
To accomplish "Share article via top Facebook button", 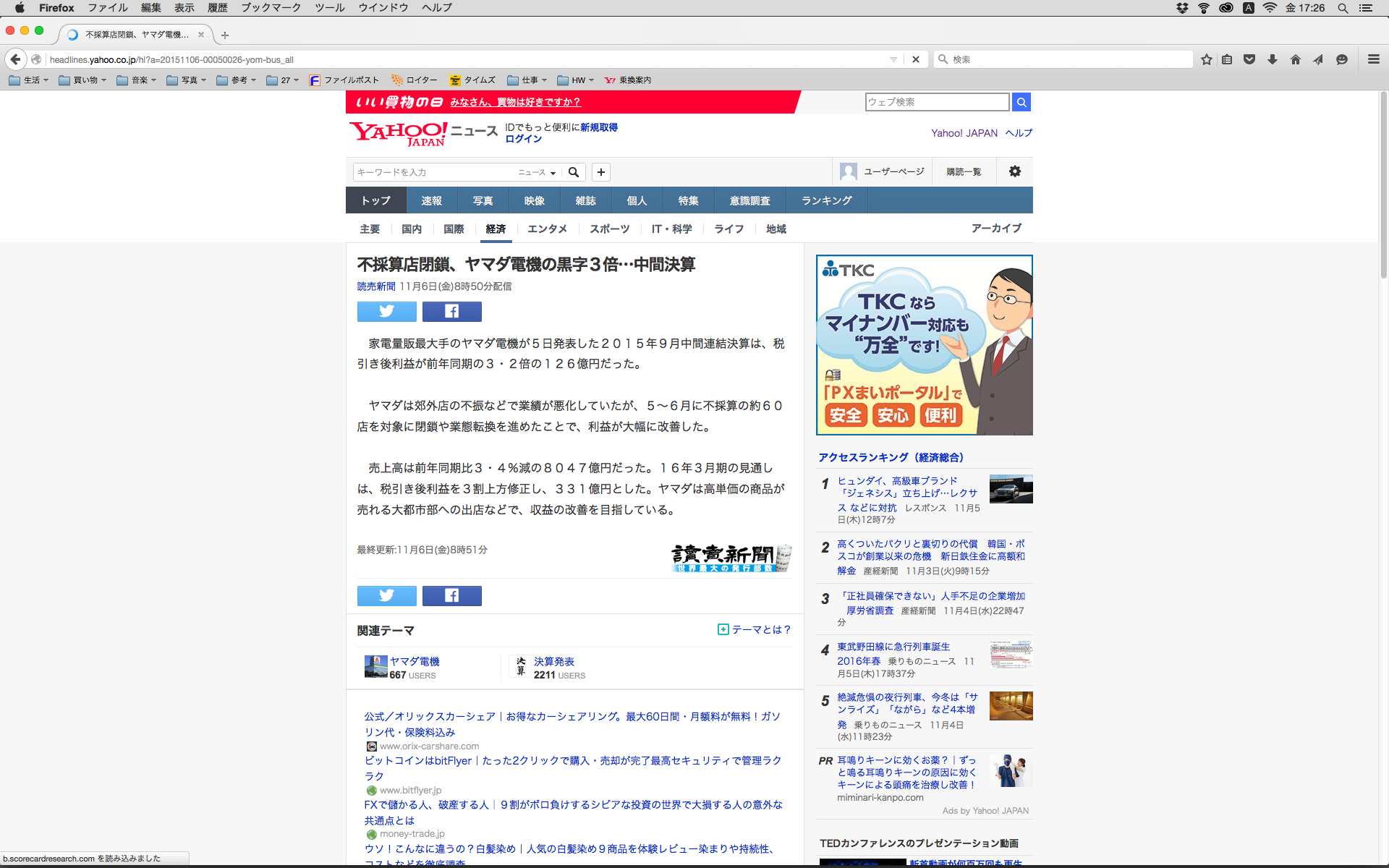I will [451, 311].
